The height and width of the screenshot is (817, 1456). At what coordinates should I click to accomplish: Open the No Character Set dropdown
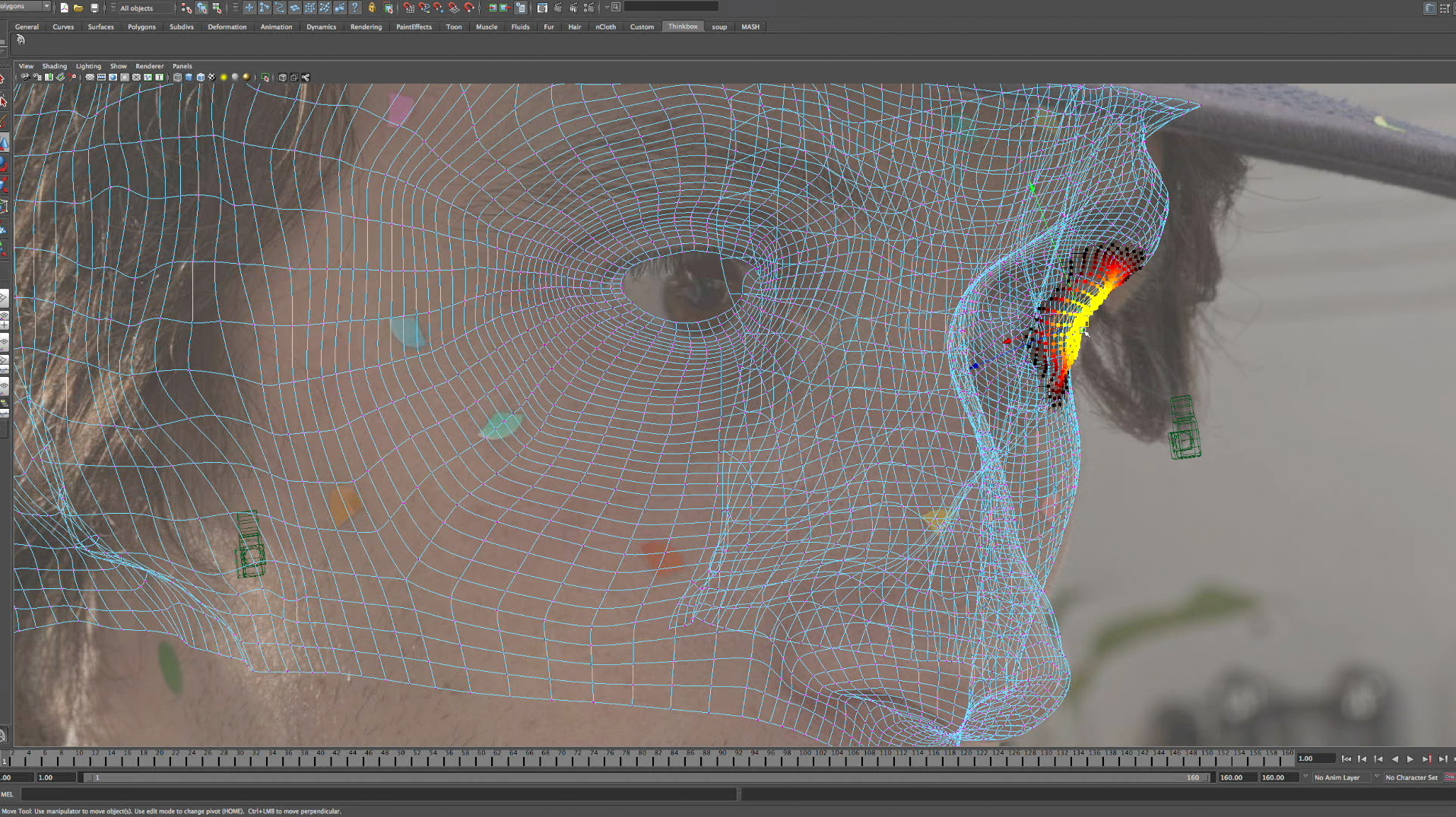pyautogui.click(x=1413, y=777)
